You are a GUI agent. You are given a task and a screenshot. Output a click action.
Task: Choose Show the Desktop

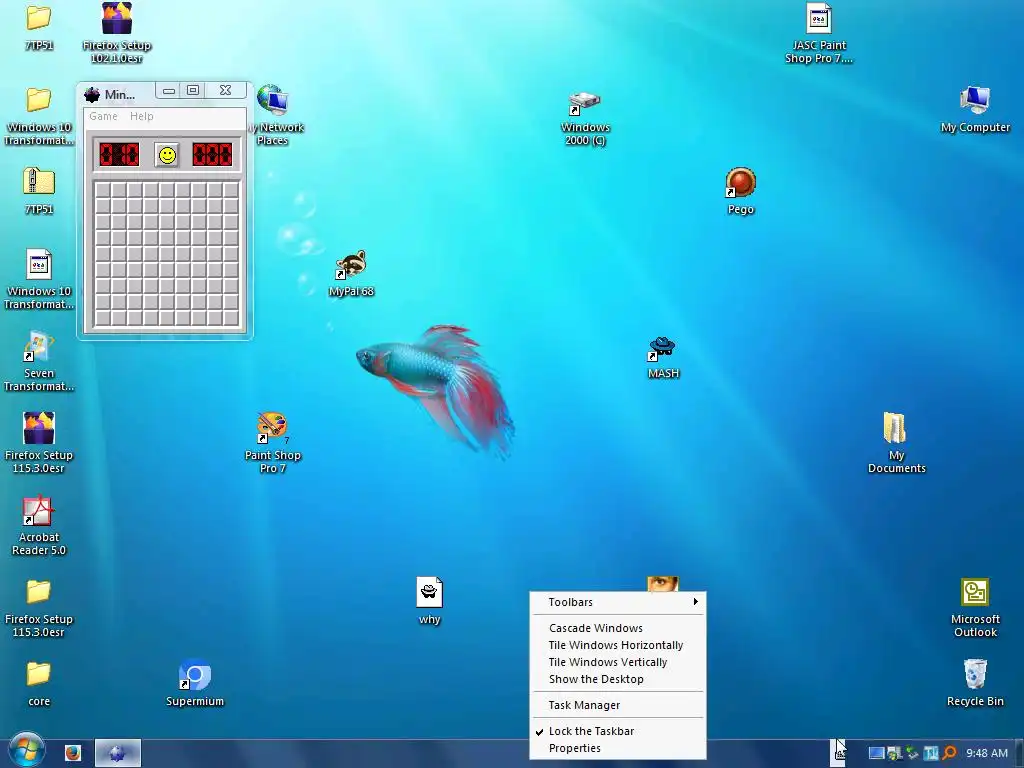coord(618,679)
